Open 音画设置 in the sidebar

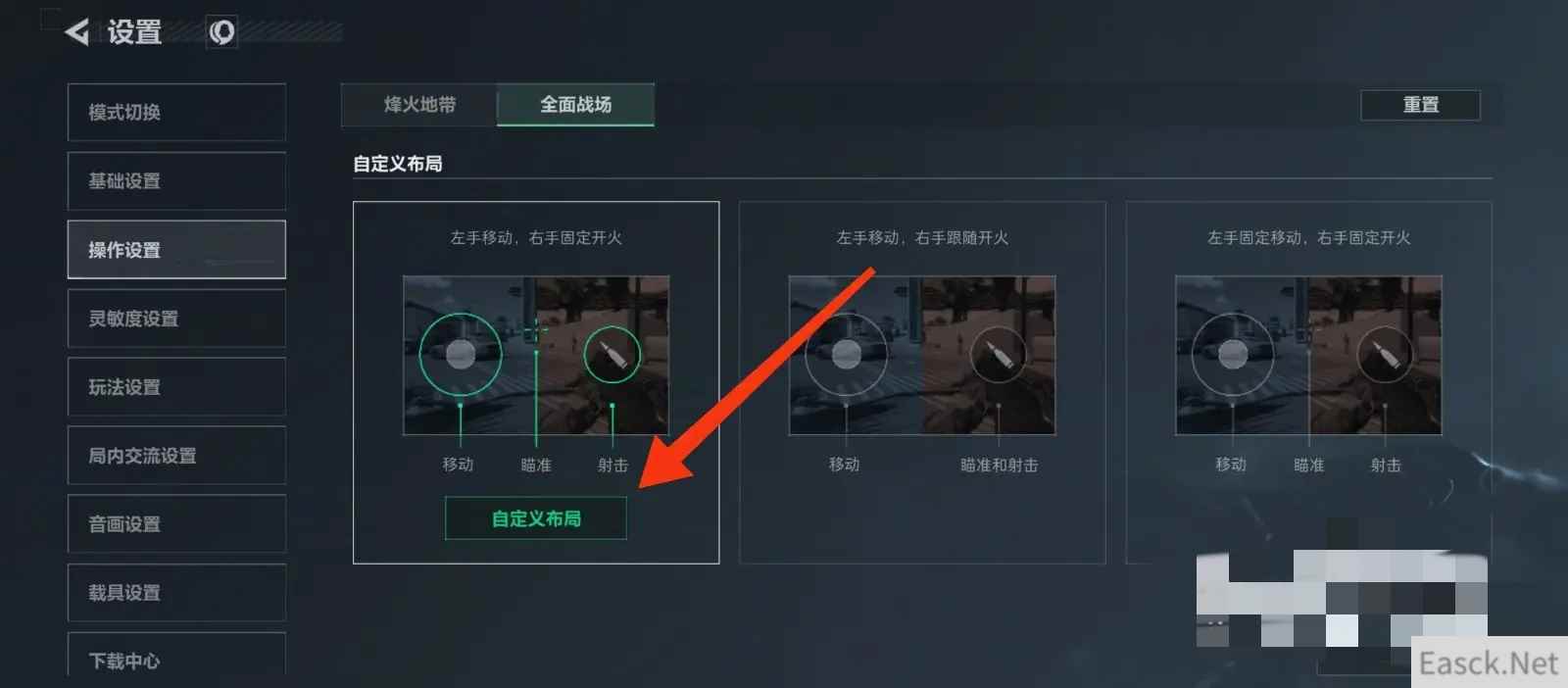176,524
